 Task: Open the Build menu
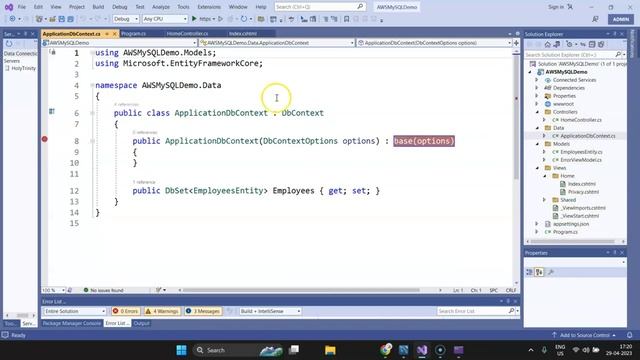tap(98, 7)
